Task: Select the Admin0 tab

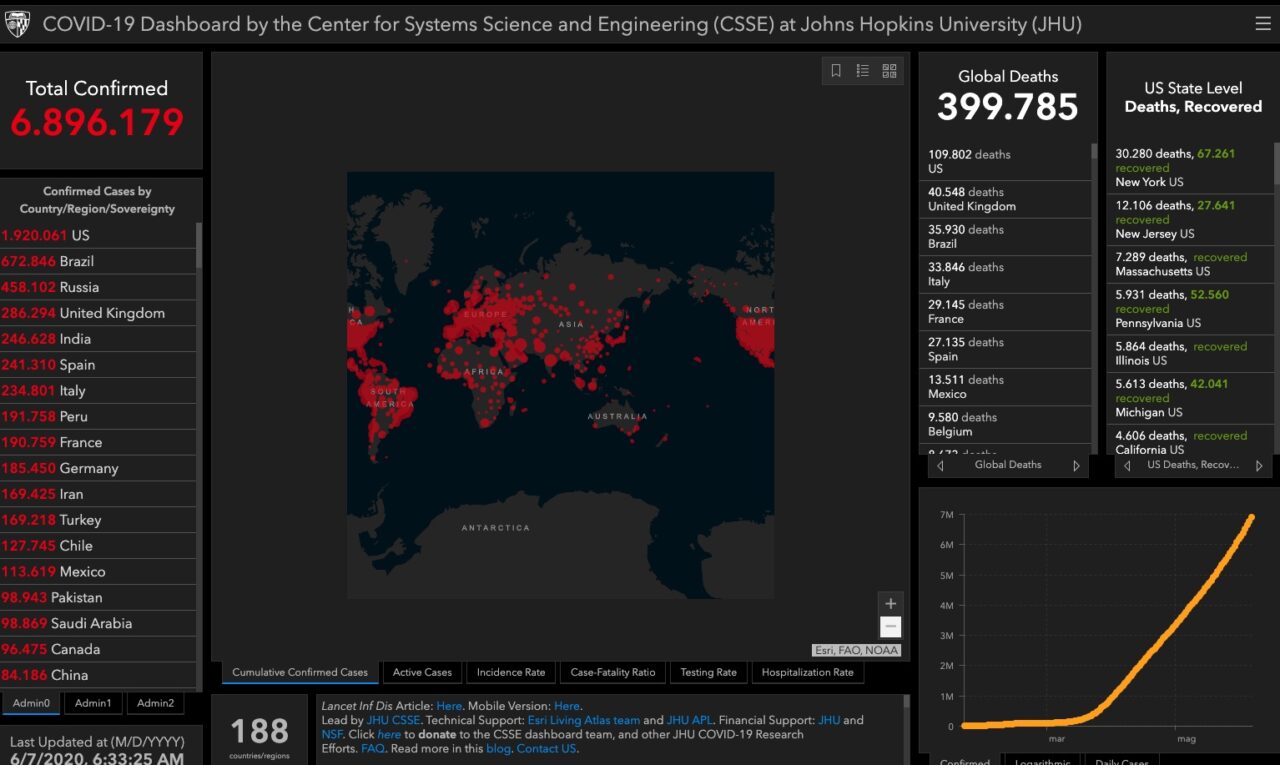Action: (x=31, y=703)
